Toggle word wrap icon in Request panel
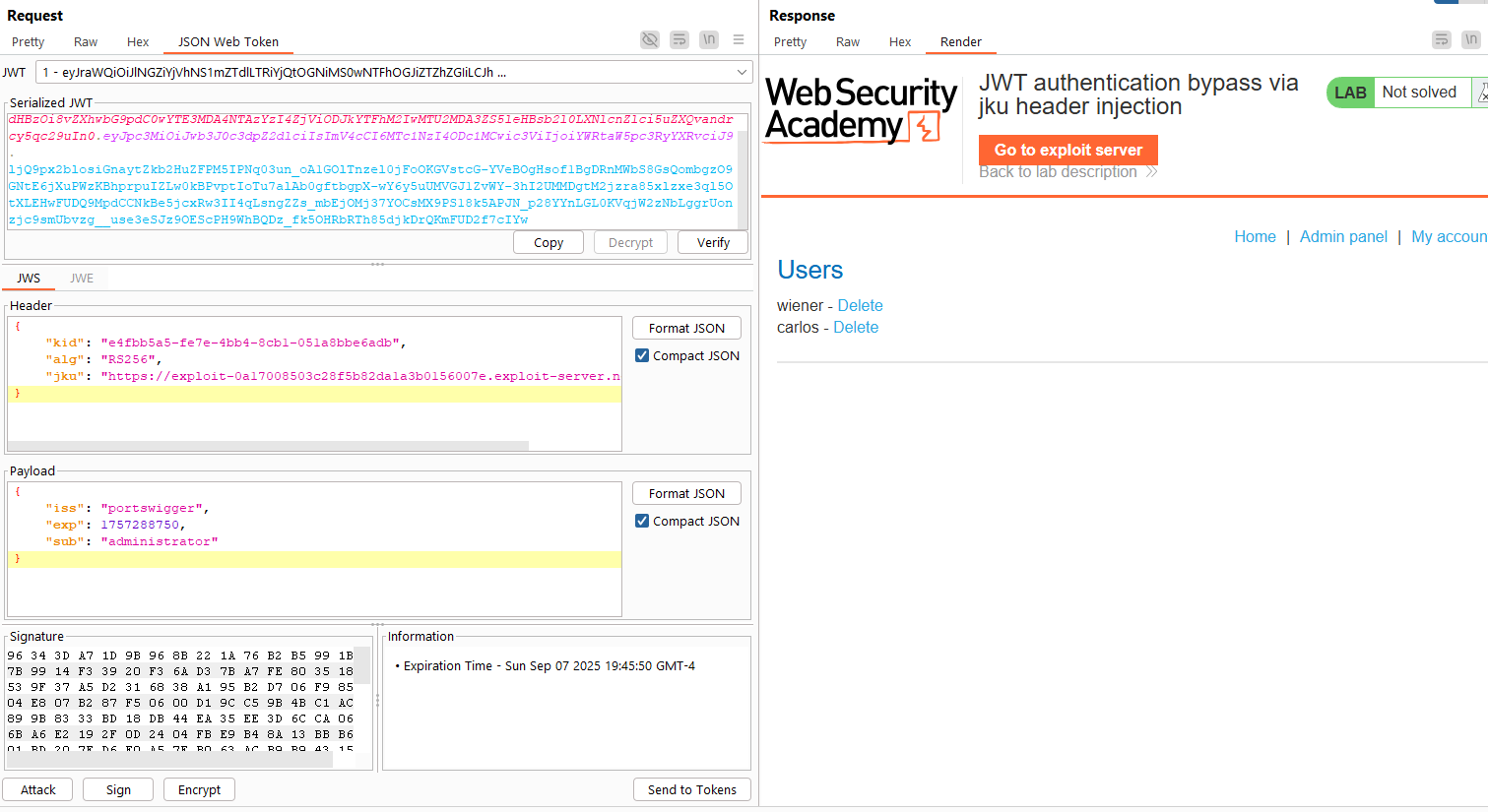The height and width of the screenshot is (812, 1488). [x=679, y=40]
